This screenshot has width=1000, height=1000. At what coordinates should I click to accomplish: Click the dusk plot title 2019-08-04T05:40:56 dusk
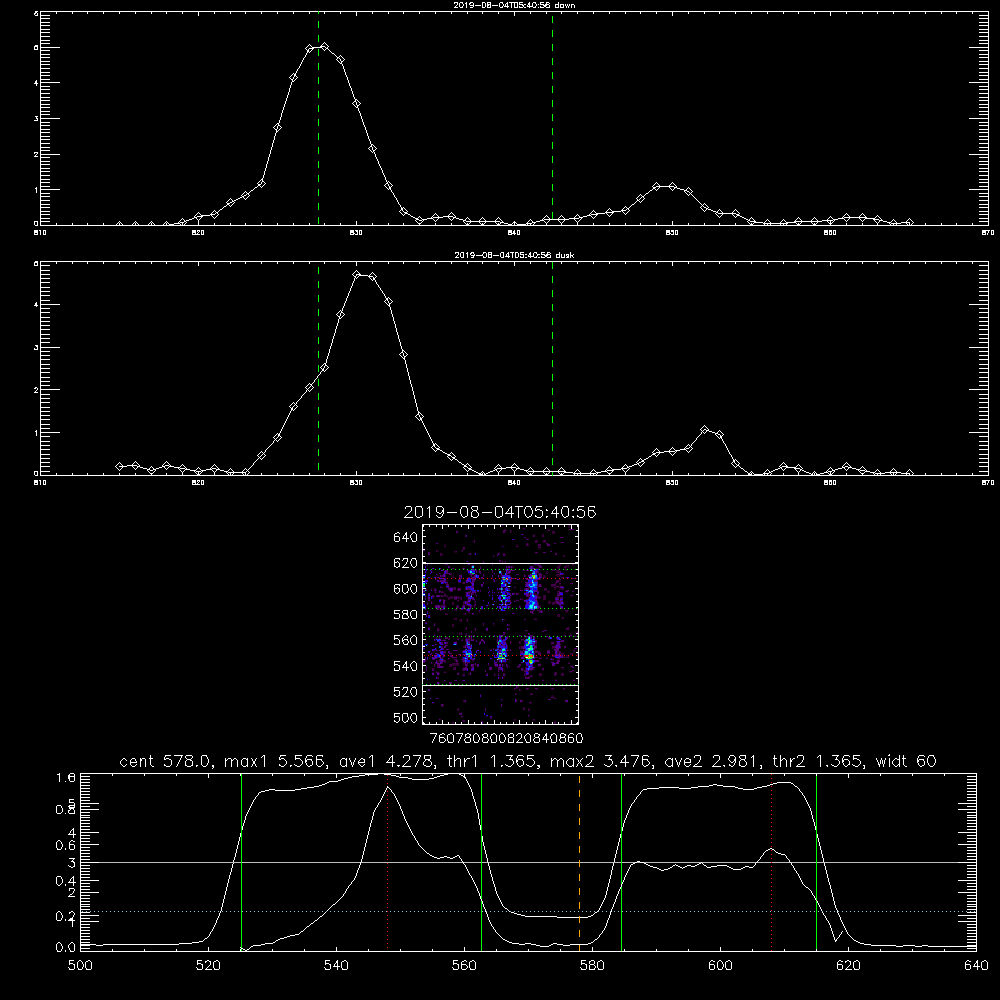[x=515, y=255]
